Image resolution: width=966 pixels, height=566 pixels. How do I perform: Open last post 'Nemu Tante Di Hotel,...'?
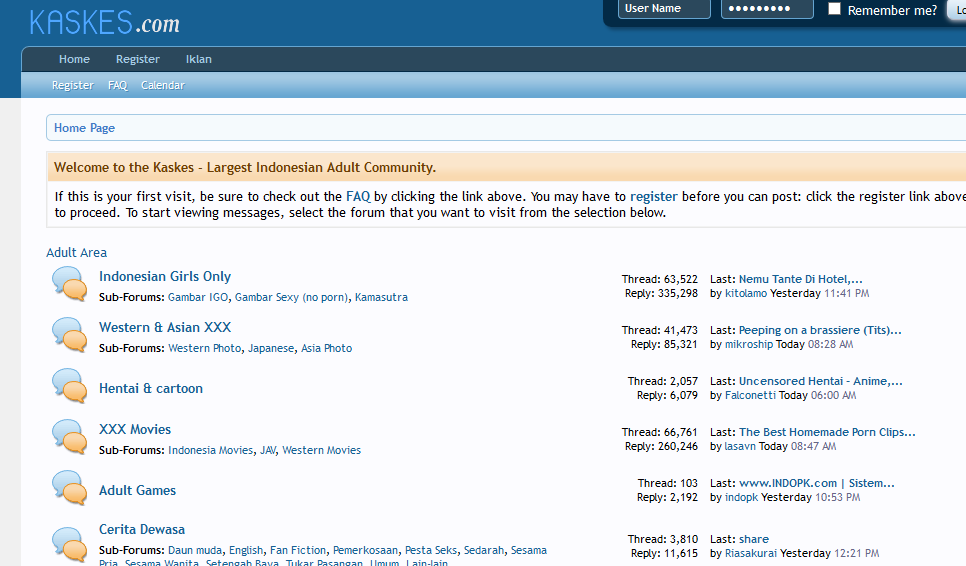[x=800, y=279]
